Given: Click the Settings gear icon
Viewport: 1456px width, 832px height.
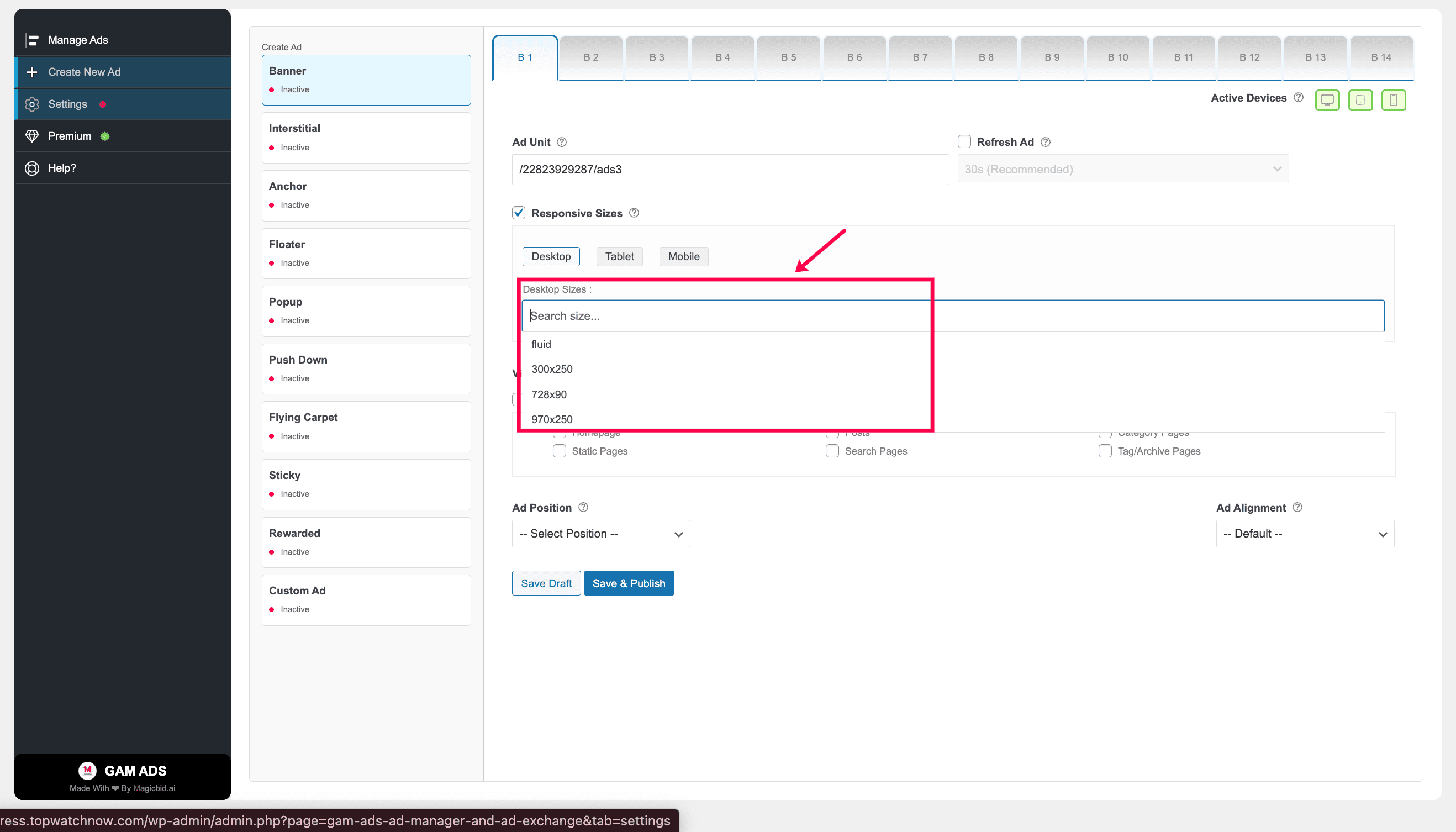Looking at the screenshot, I should point(32,104).
